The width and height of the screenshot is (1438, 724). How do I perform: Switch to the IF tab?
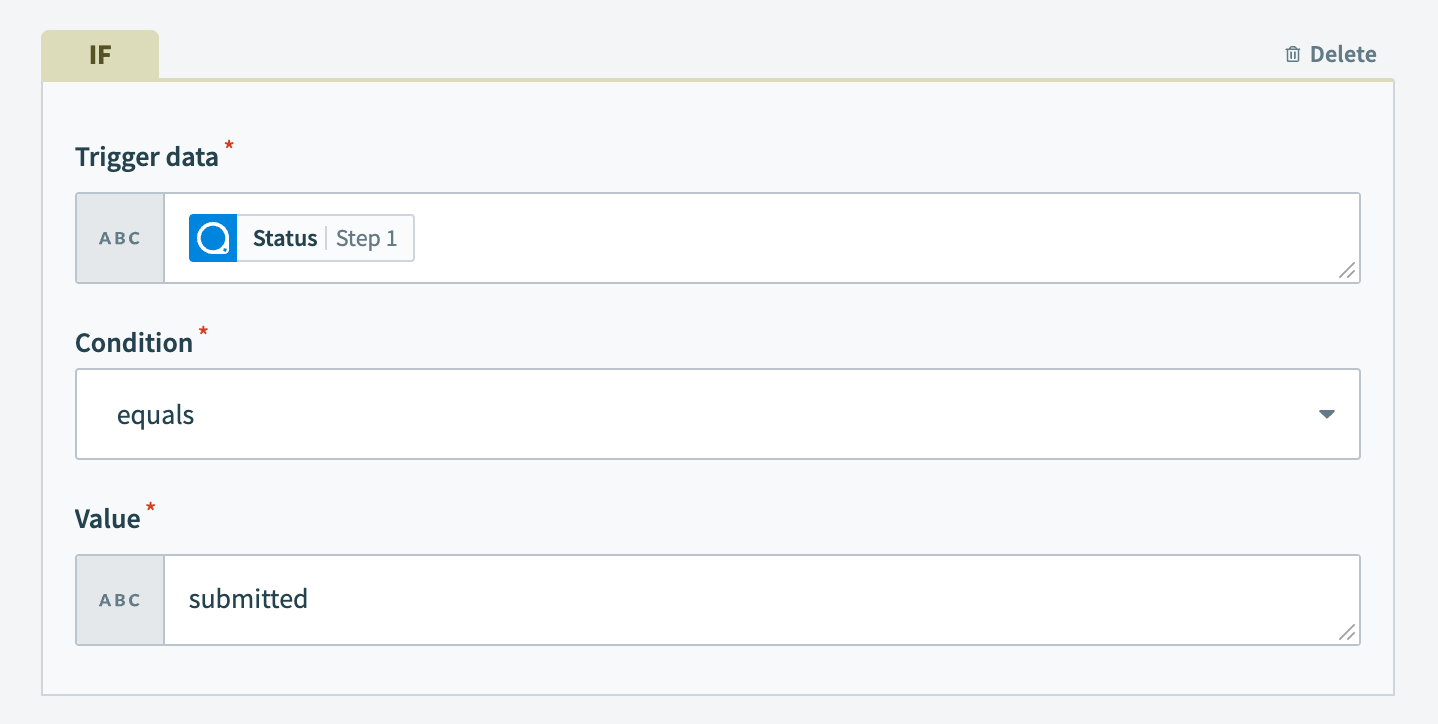pyautogui.click(x=100, y=55)
